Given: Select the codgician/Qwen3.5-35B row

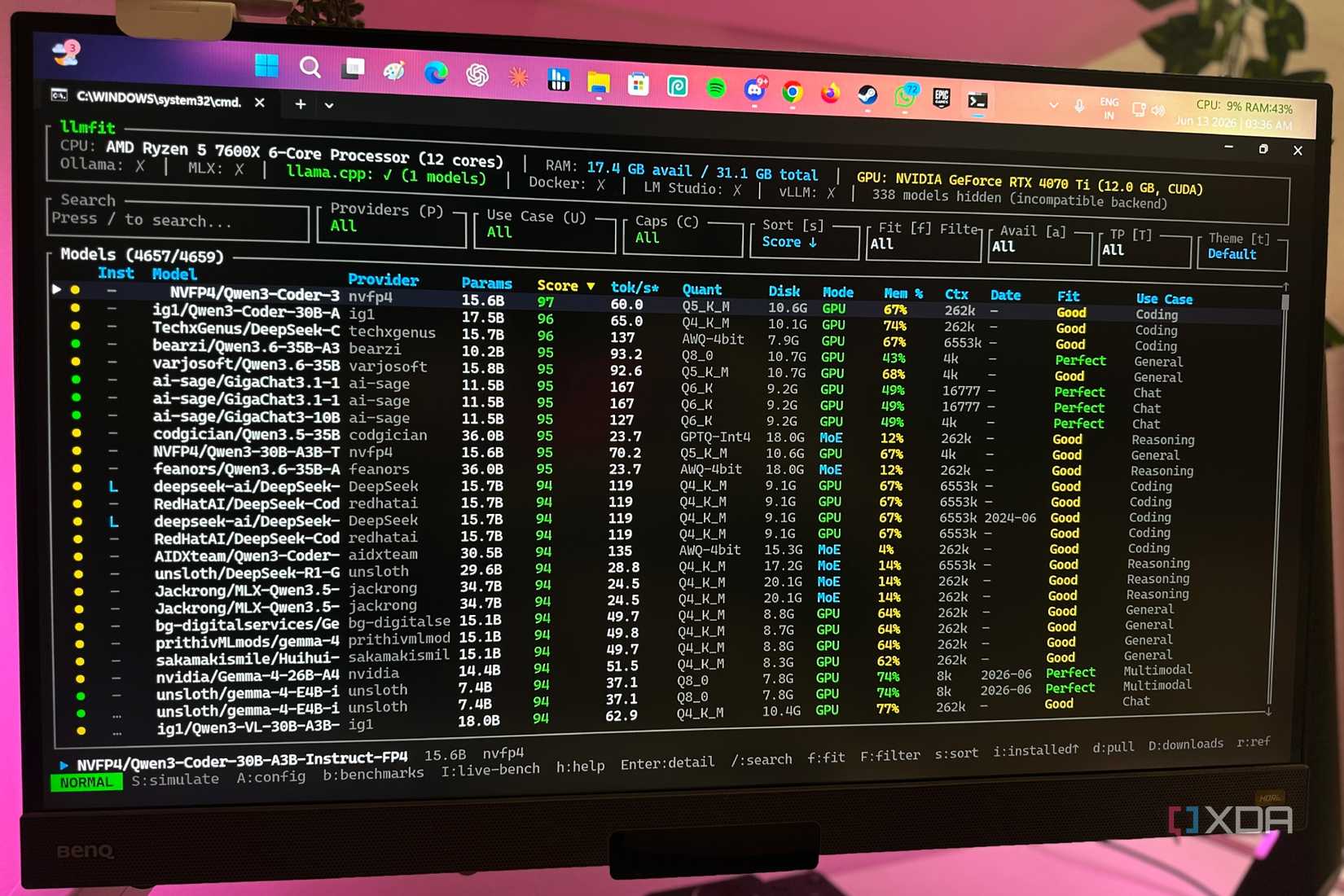Looking at the screenshot, I should pyautogui.click(x=668, y=437).
